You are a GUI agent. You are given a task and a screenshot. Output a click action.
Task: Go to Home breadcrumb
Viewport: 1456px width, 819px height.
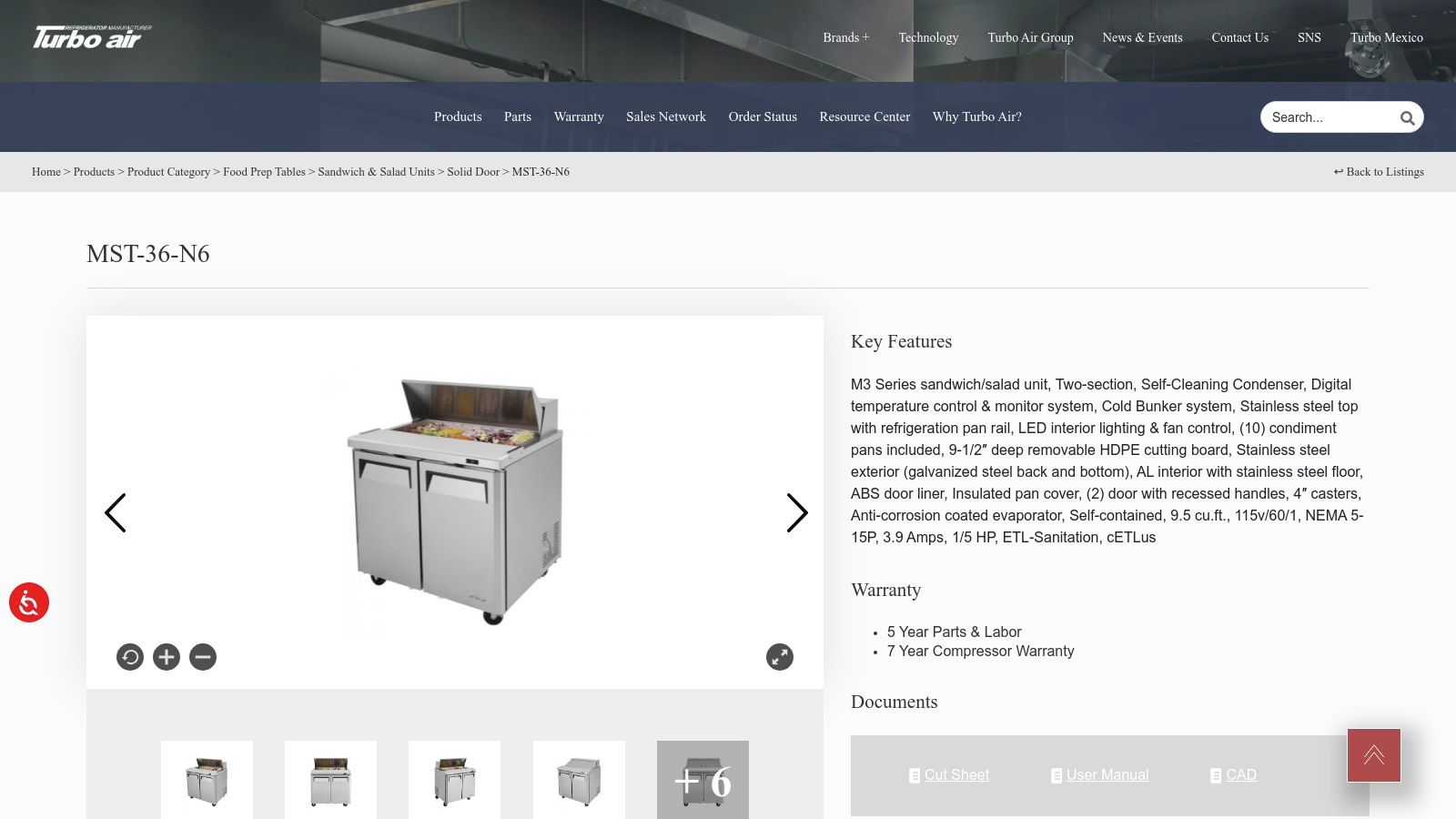click(46, 172)
